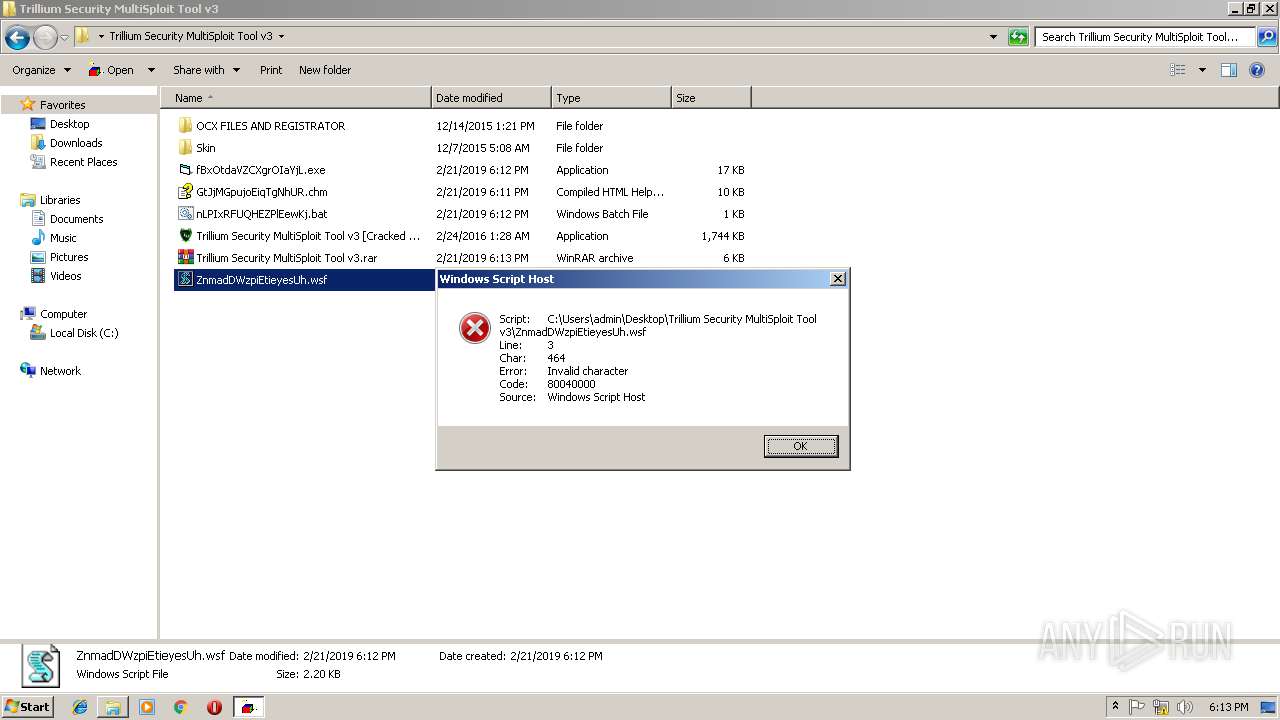Viewport: 1280px width, 720px height.
Task: Open the Music library
Action: point(63,238)
